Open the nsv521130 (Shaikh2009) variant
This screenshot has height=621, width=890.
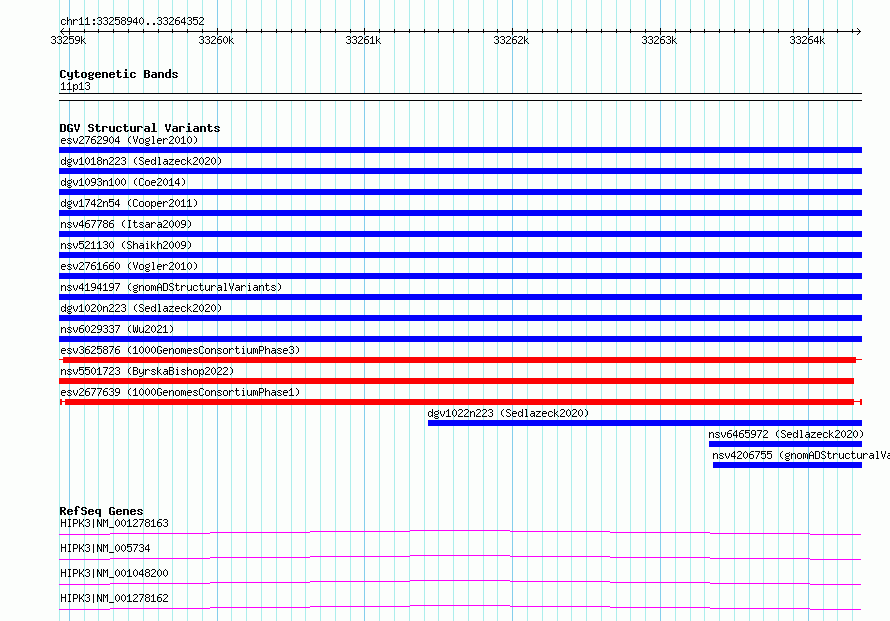[126, 245]
